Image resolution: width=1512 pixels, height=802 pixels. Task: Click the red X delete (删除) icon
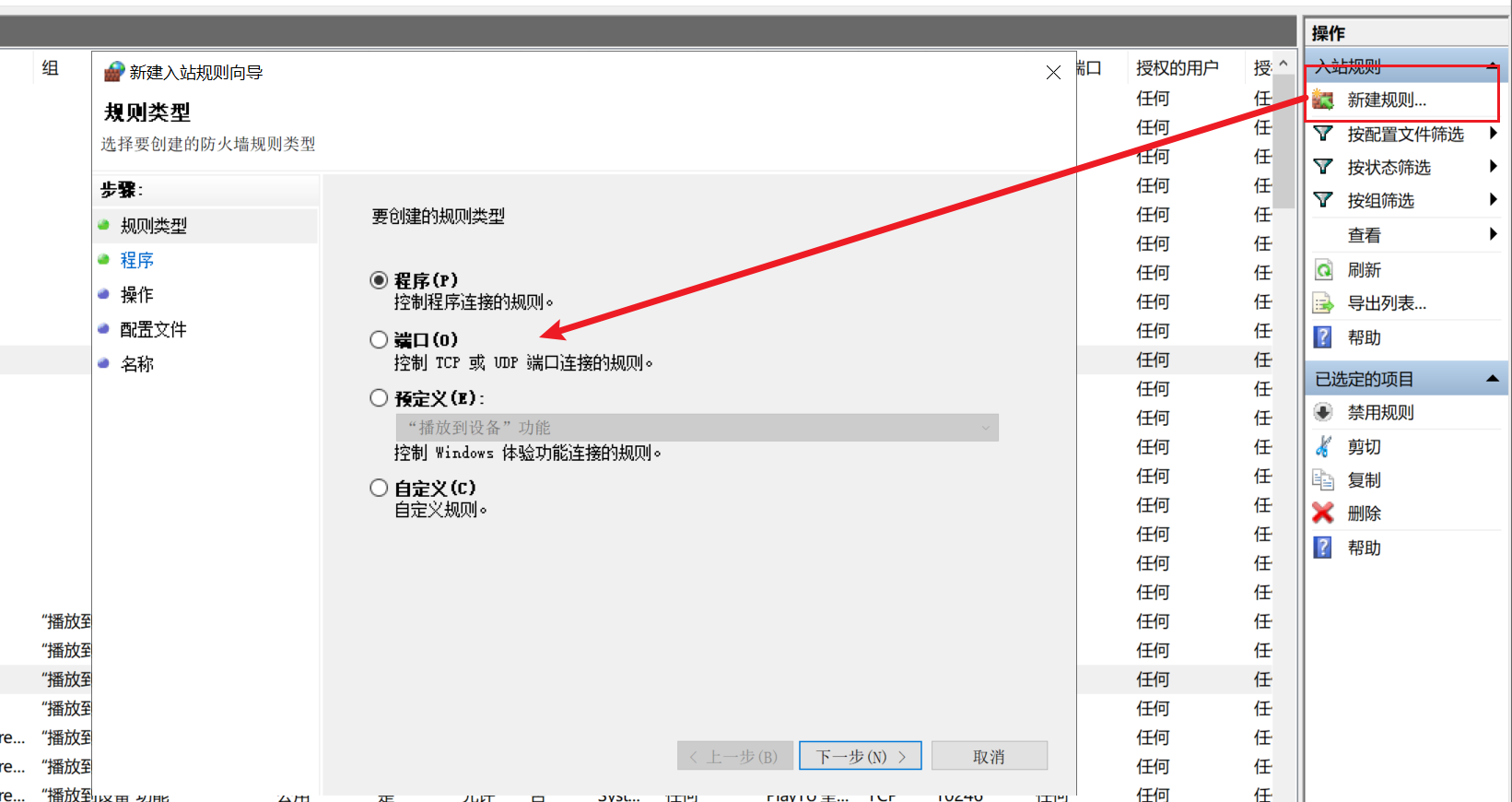(x=1323, y=513)
